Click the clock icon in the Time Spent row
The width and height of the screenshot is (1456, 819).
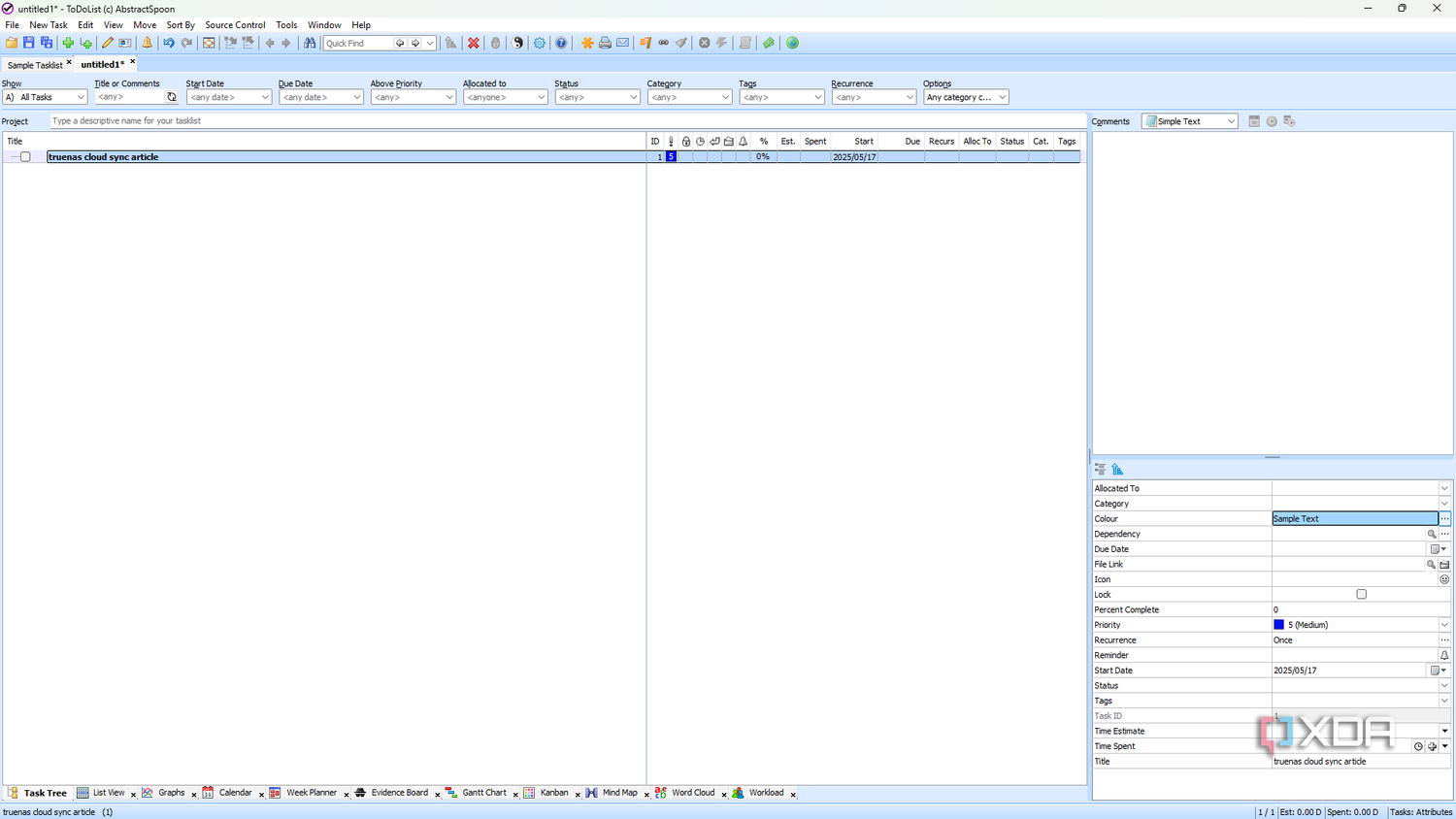1418,746
